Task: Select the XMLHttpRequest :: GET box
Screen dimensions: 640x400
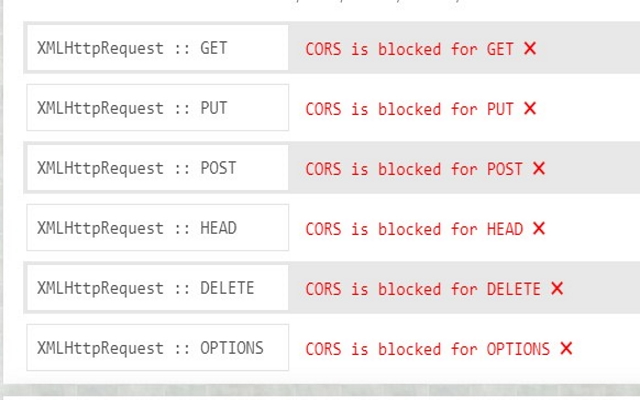Action: point(157,48)
